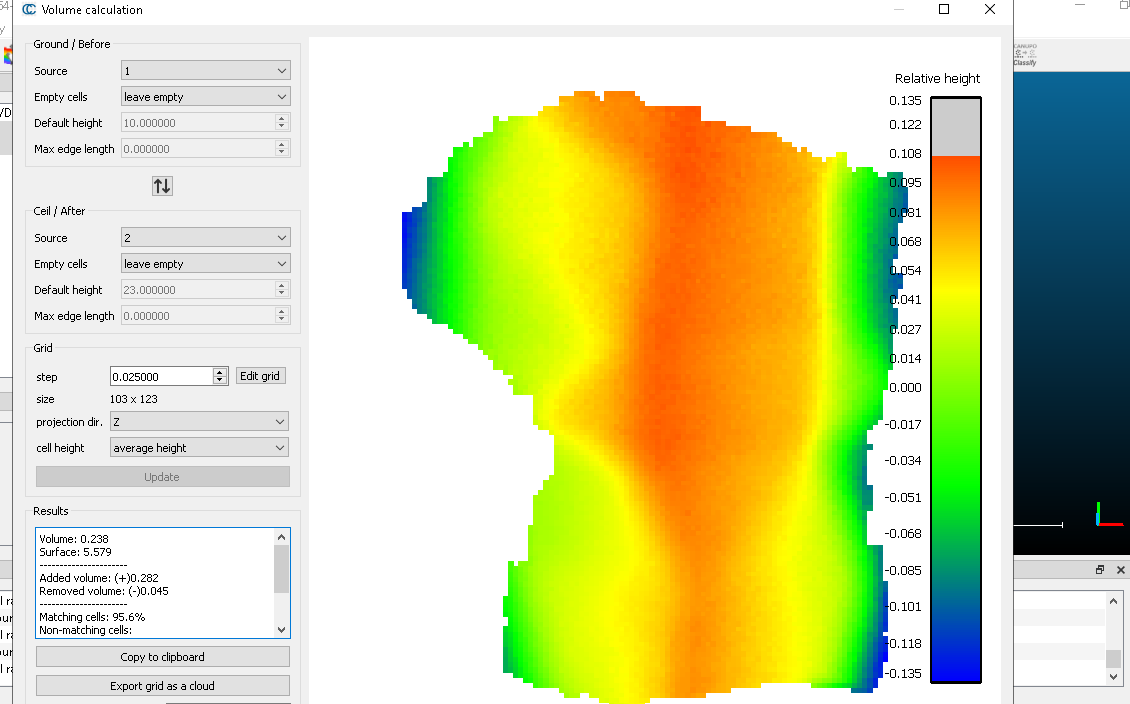Swap the Ground and Ceil sources
The height and width of the screenshot is (704, 1130).
click(x=162, y=186)
